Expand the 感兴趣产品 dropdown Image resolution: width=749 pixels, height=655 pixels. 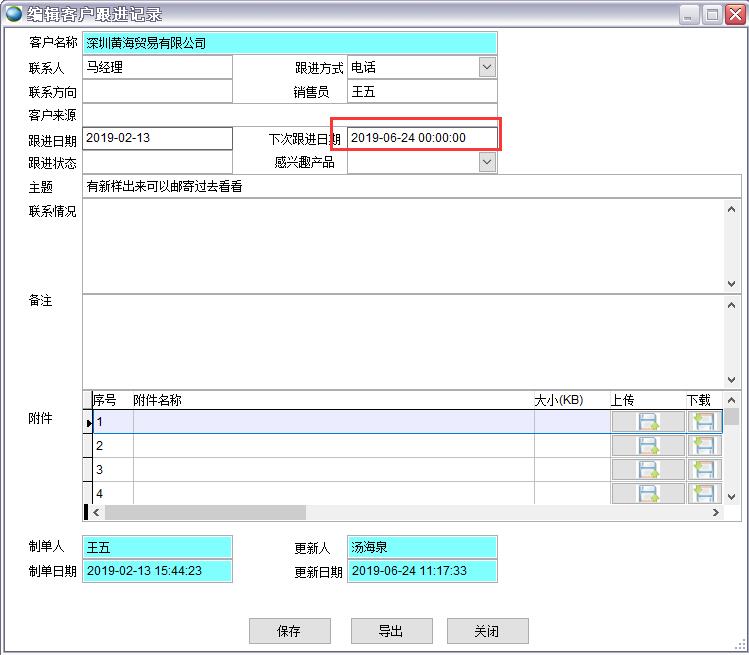click(487, 162)
